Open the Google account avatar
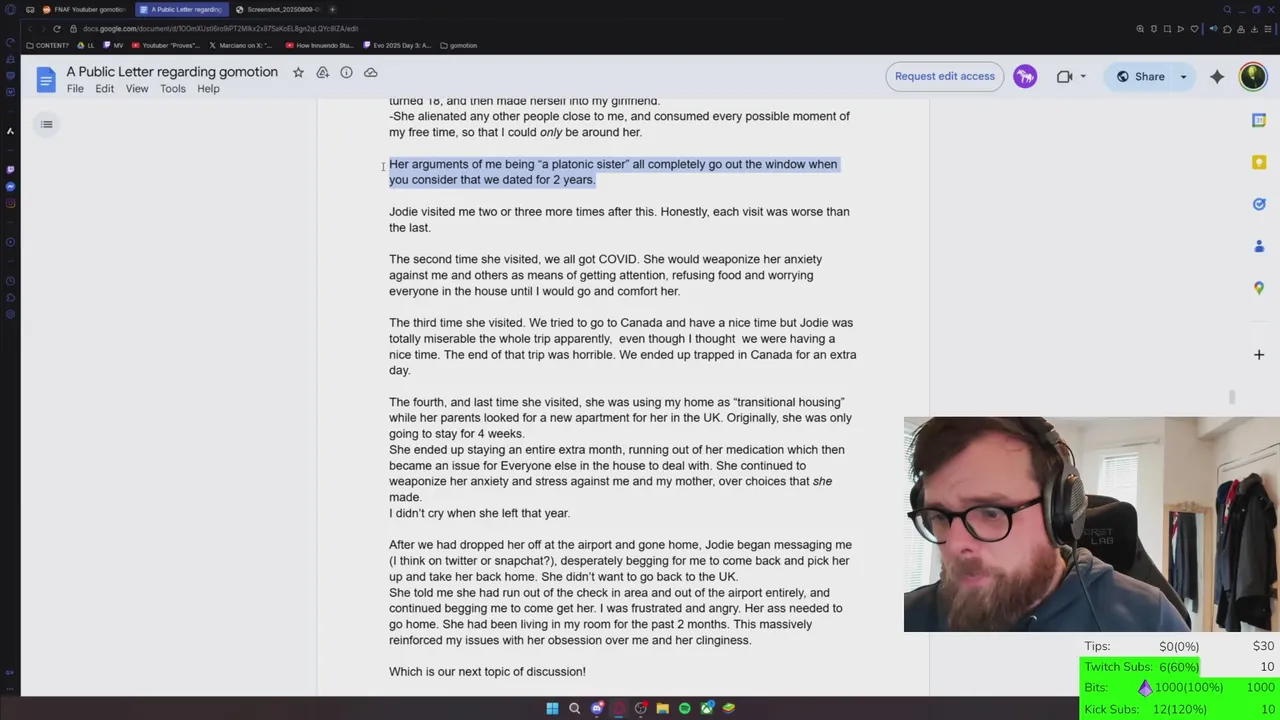 pyautogui.click(x=1253, y=77)
